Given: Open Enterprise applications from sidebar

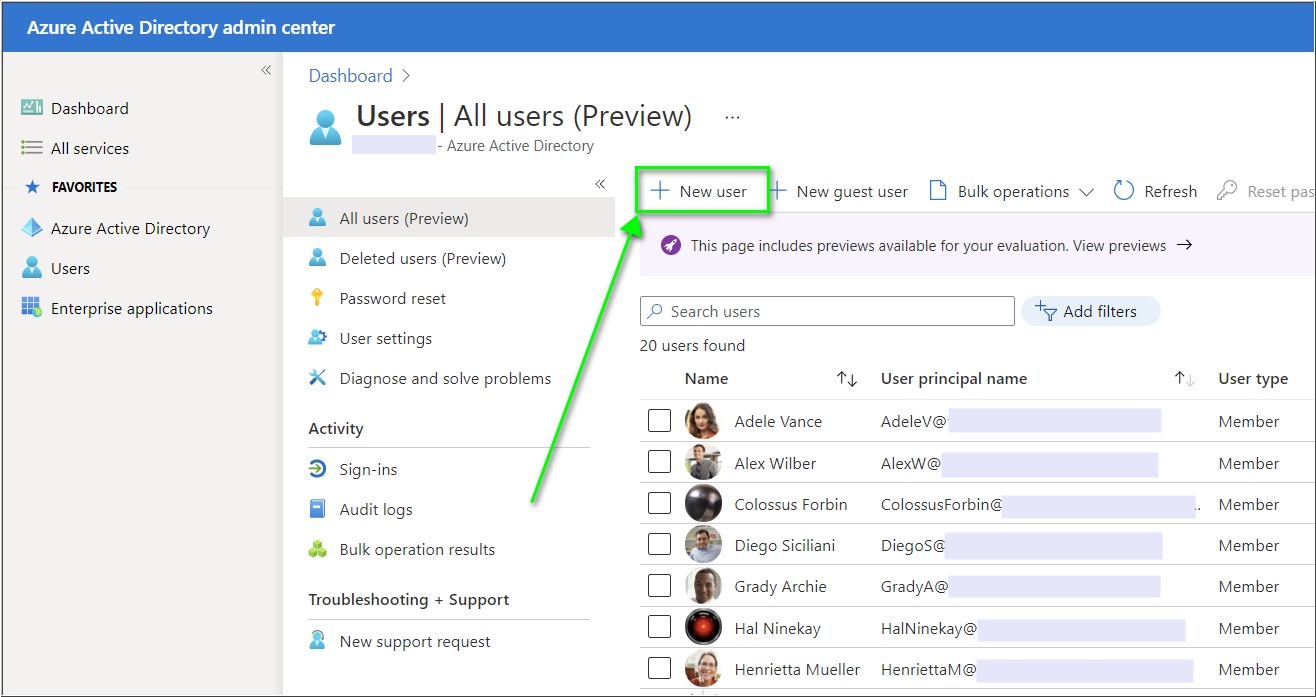Looking at the screenshot, I should (x=132, y=308).
